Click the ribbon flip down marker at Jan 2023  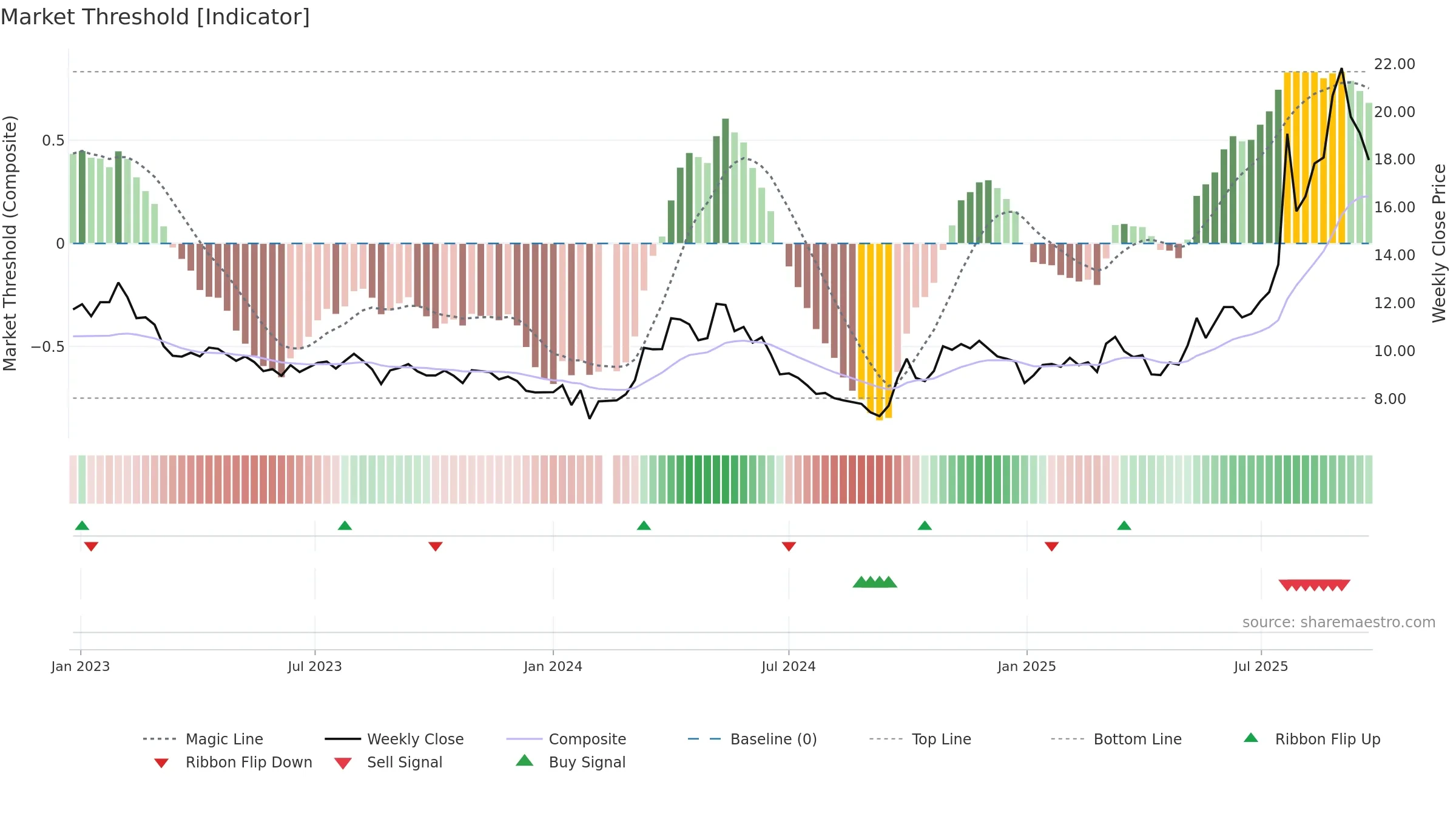(x=91, y=547)
